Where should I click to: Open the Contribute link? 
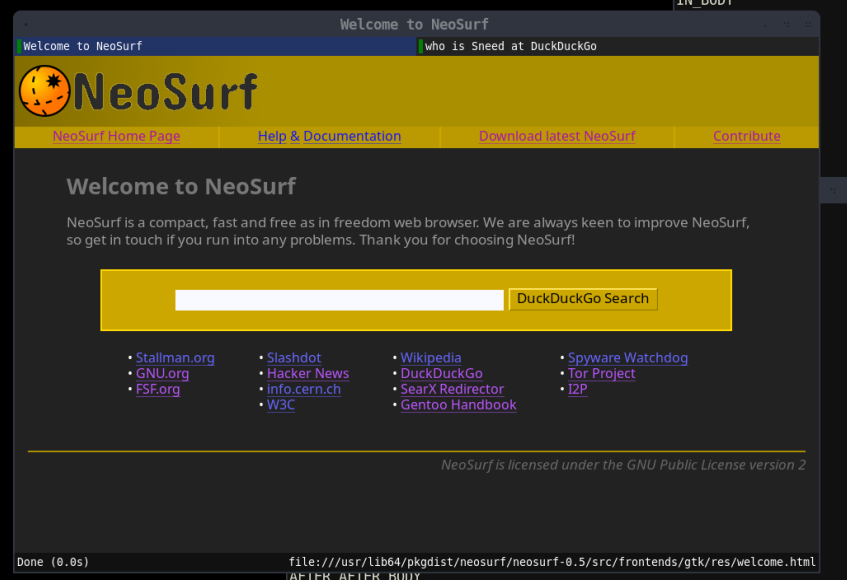747,136
